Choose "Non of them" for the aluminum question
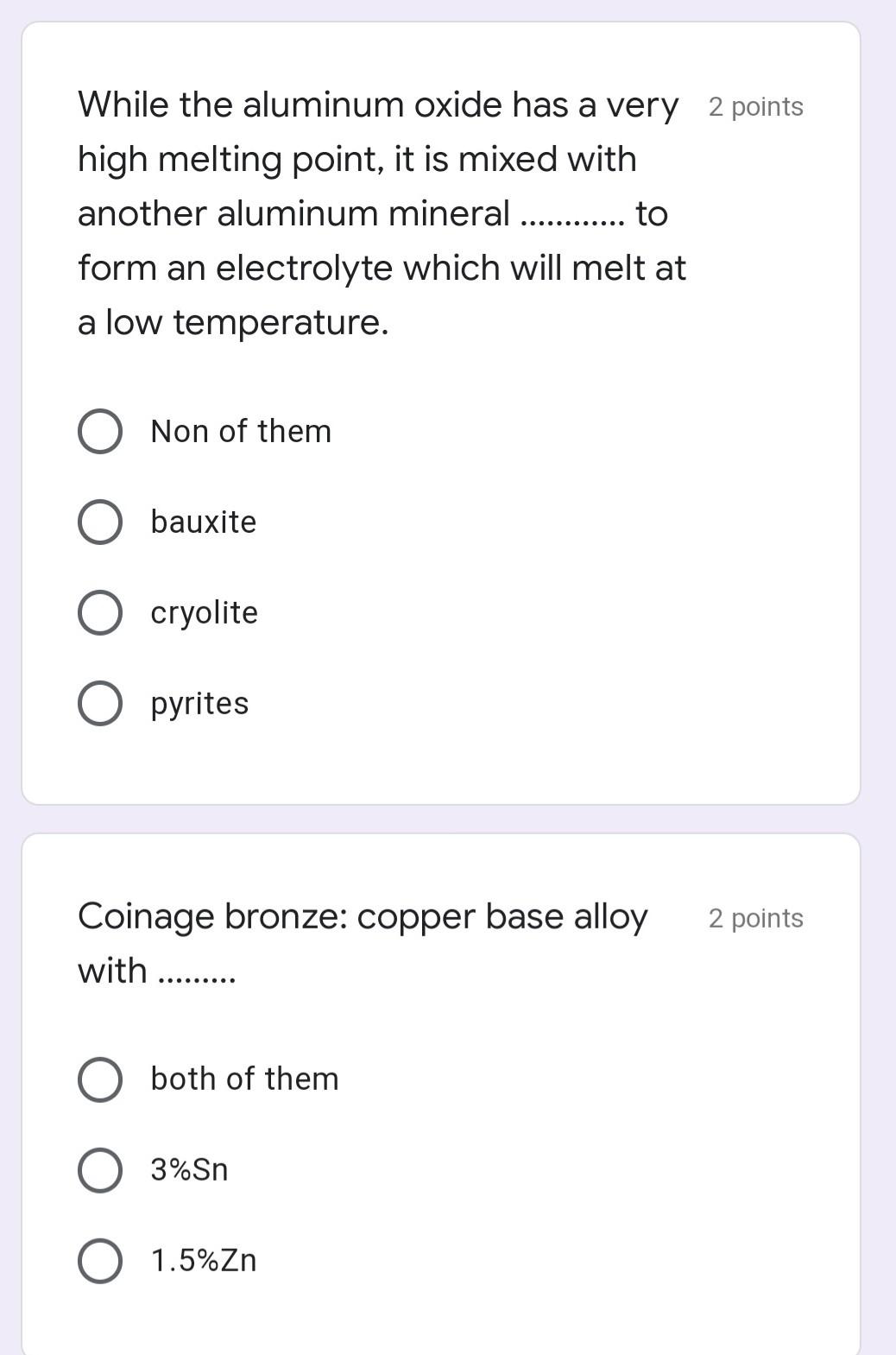Image resolution: width=896 pixels, height=1355 pixels. [x=240, y=431]
